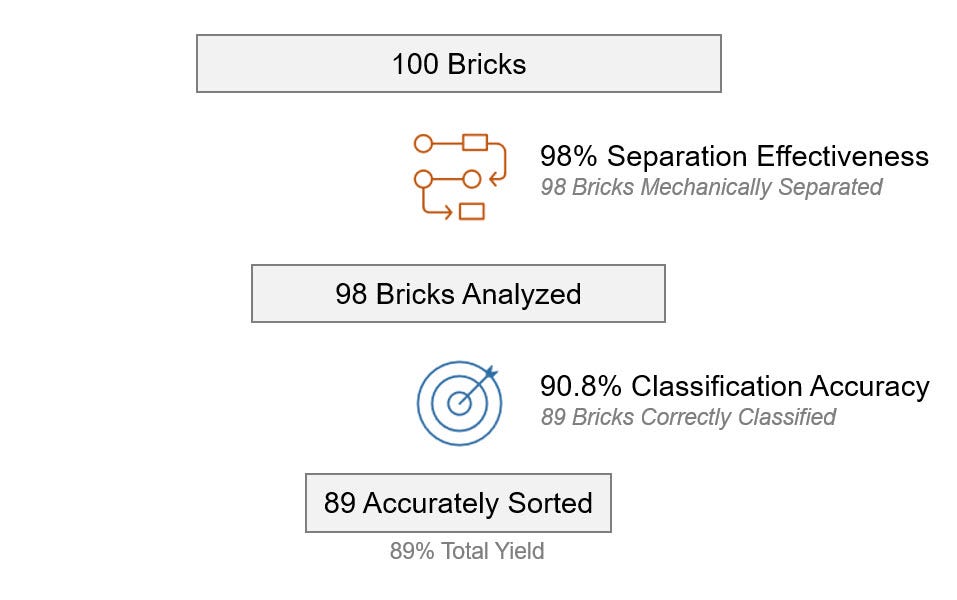Image resolution: width=957 pixels, height=600 pixels.
Task: Click the "100 Bricks" box
Action: point(459,63)
